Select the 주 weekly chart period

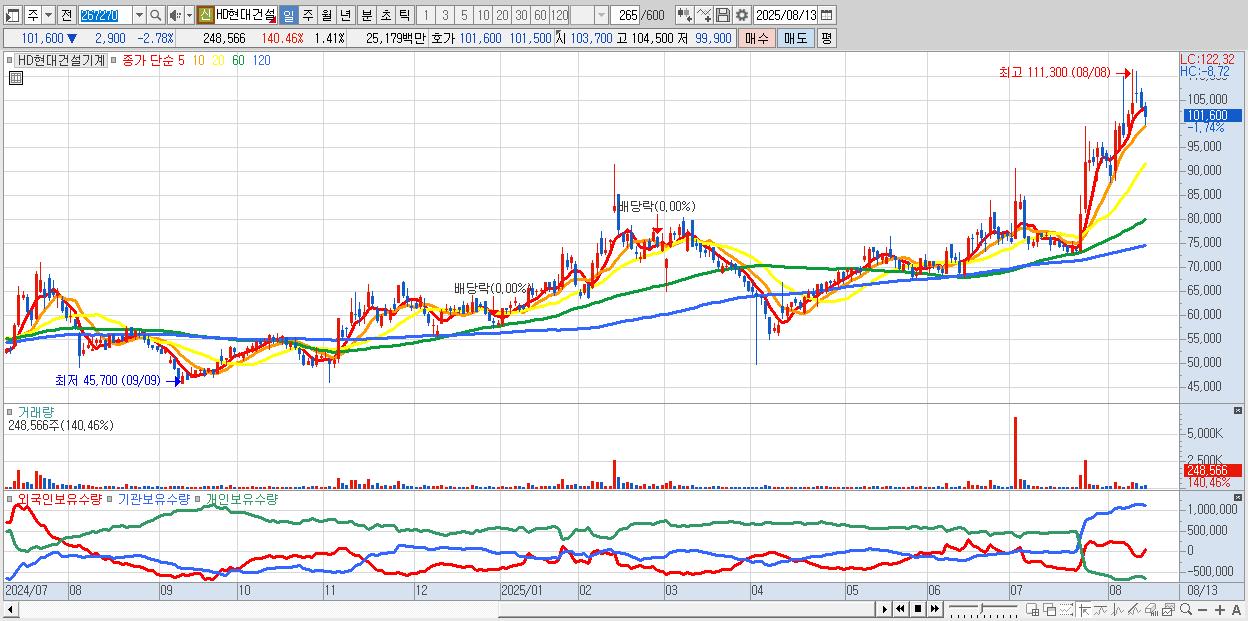tap(307, 15)
